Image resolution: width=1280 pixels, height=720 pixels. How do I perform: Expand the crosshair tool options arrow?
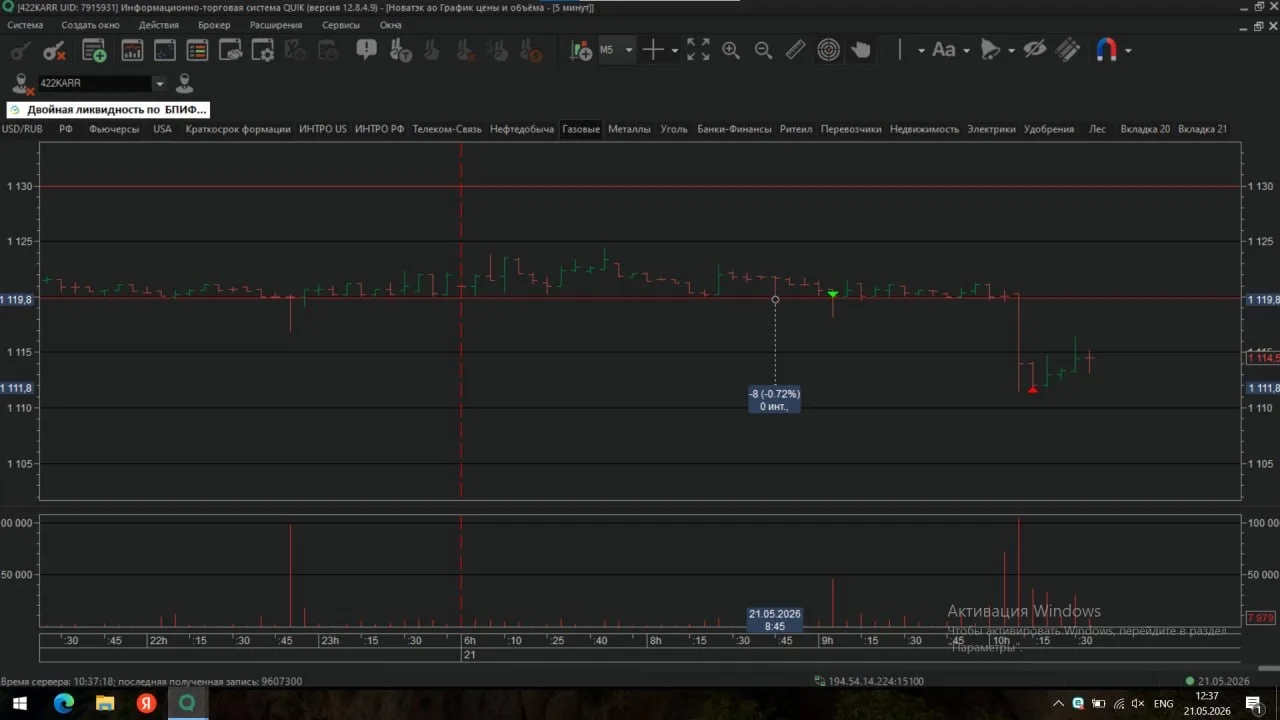click(675, 50)
